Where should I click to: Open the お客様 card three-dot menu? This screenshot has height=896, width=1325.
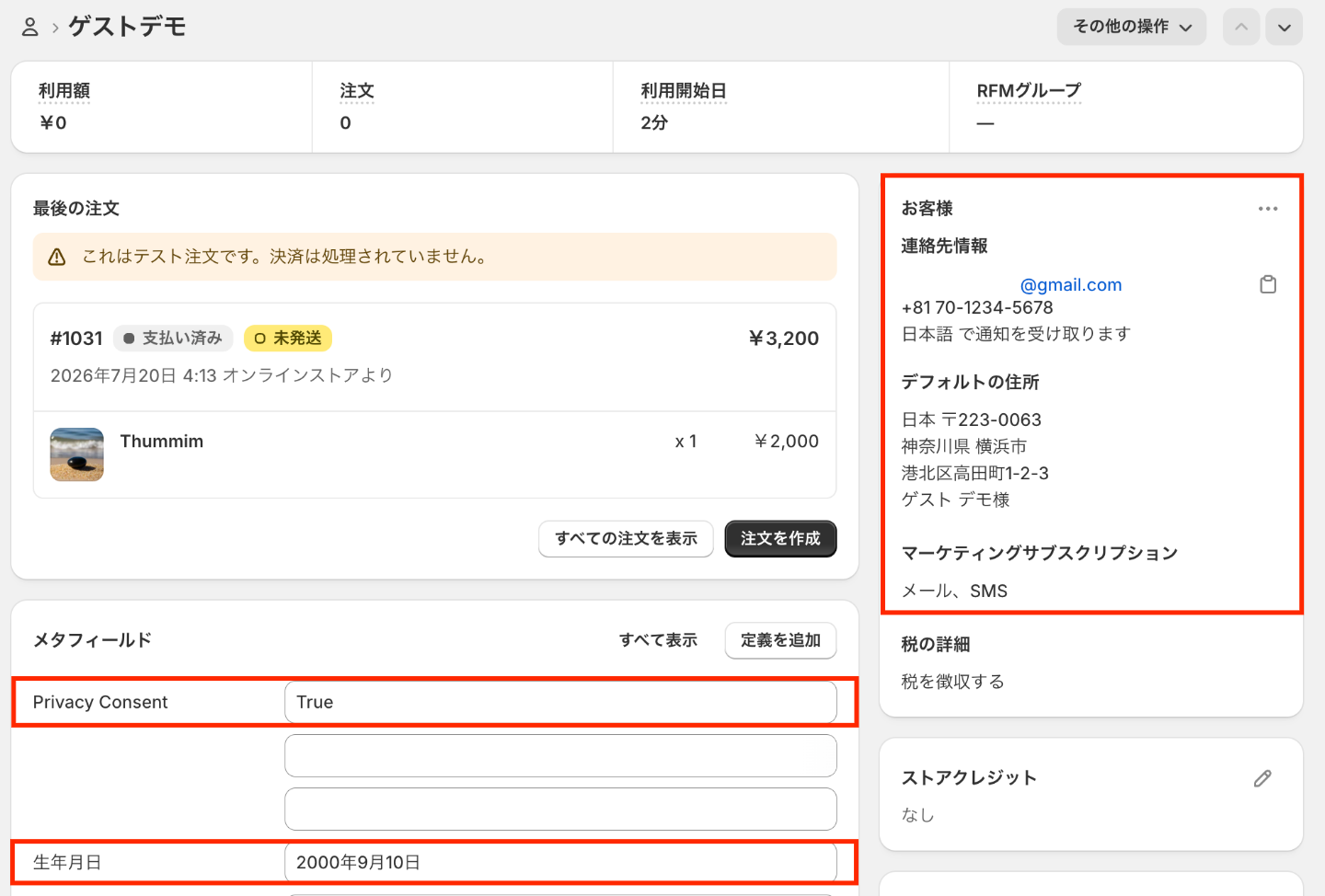[1268, 209]
